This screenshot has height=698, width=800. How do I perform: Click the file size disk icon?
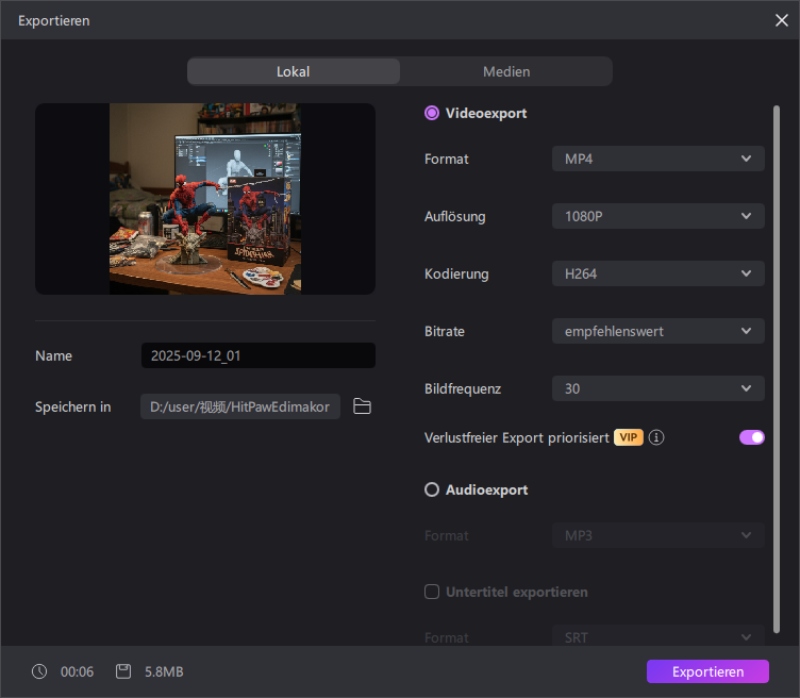(123, 671)
